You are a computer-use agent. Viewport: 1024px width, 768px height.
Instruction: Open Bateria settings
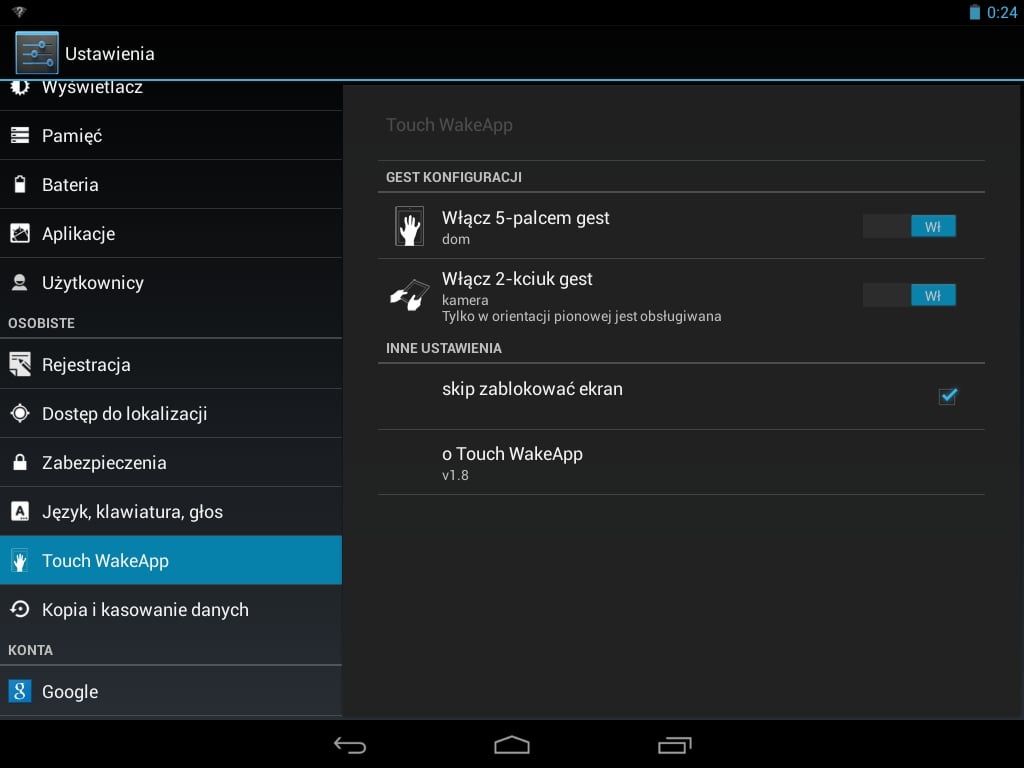click(x=171, y=184)
